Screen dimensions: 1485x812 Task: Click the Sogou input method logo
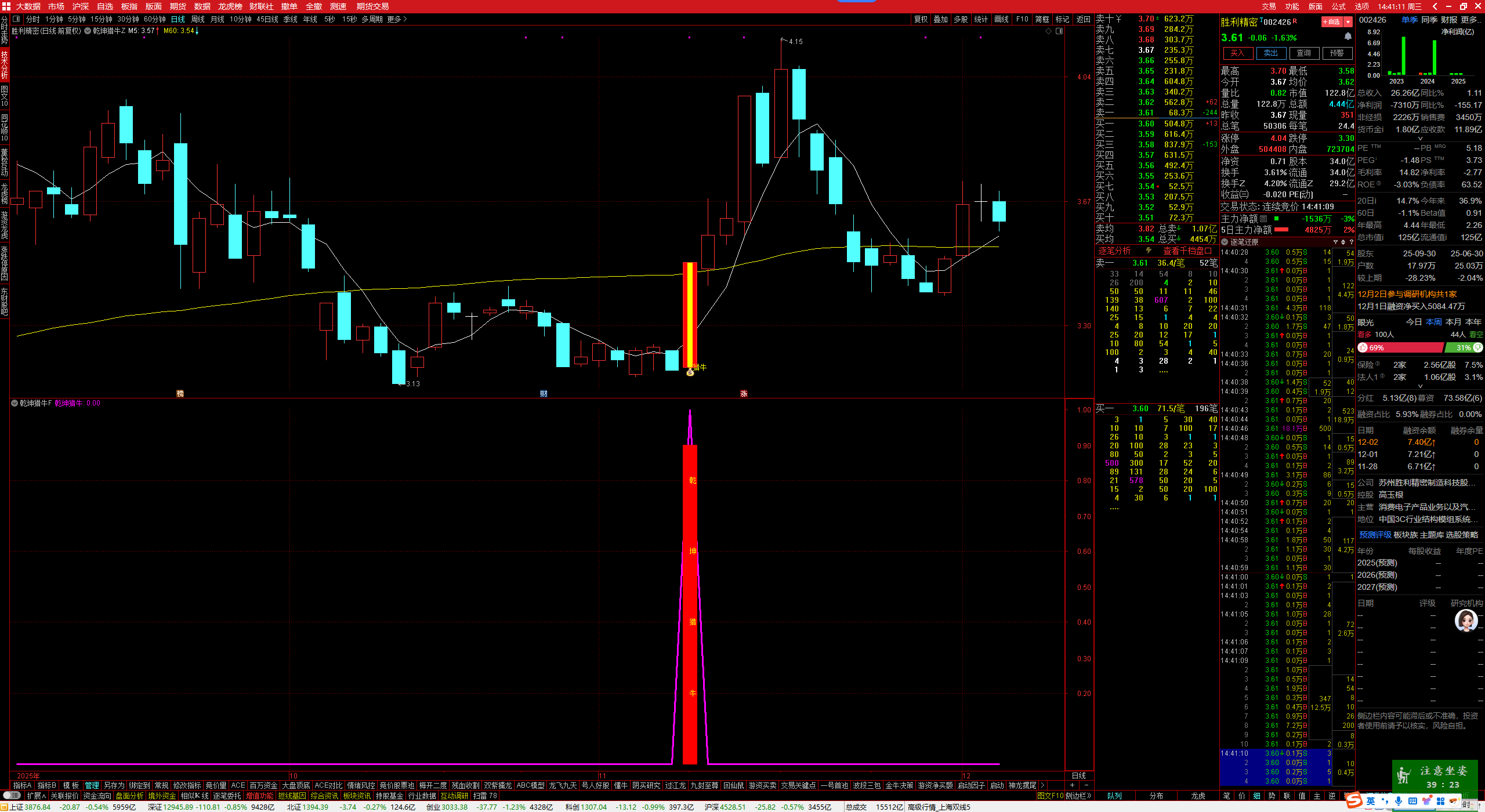(1354, 801)
